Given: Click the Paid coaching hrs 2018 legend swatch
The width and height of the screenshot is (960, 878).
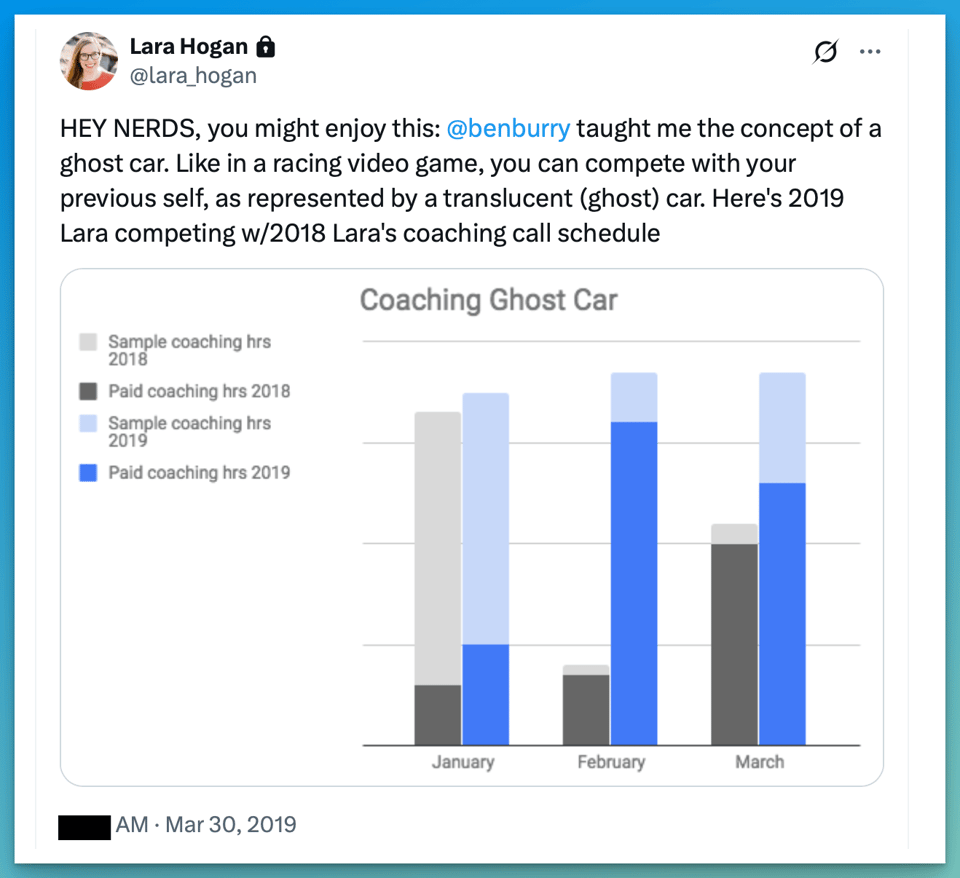Looking at the screenshot, I should [88, 391].
